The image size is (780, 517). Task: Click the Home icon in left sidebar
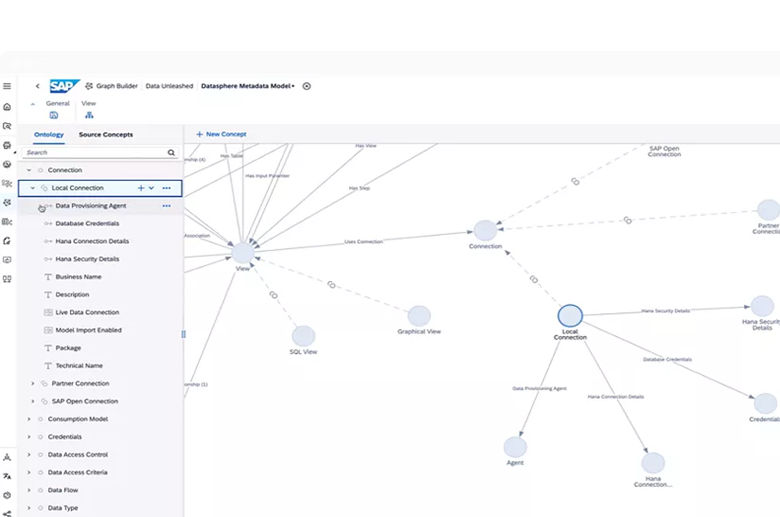coord(7,107)
